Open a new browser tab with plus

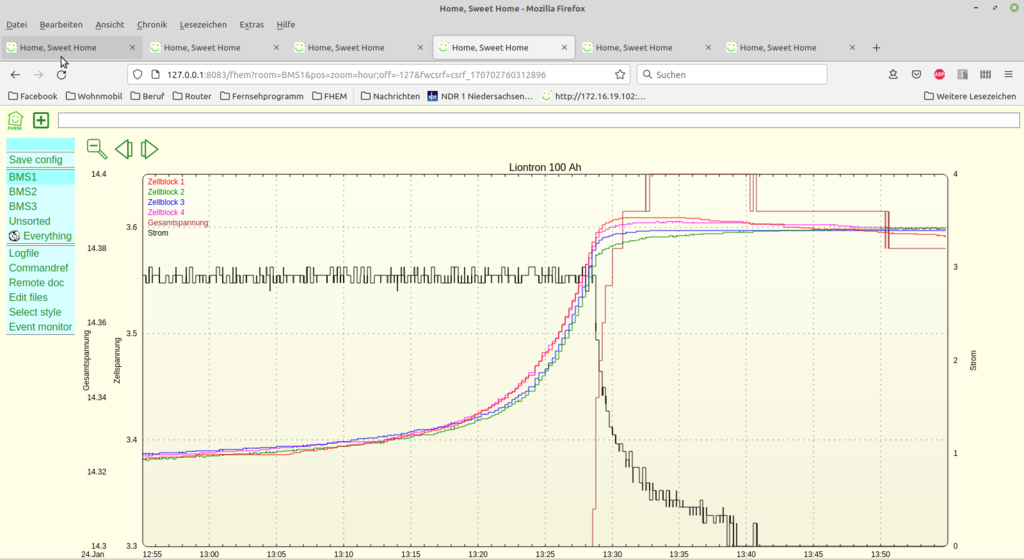876,48
